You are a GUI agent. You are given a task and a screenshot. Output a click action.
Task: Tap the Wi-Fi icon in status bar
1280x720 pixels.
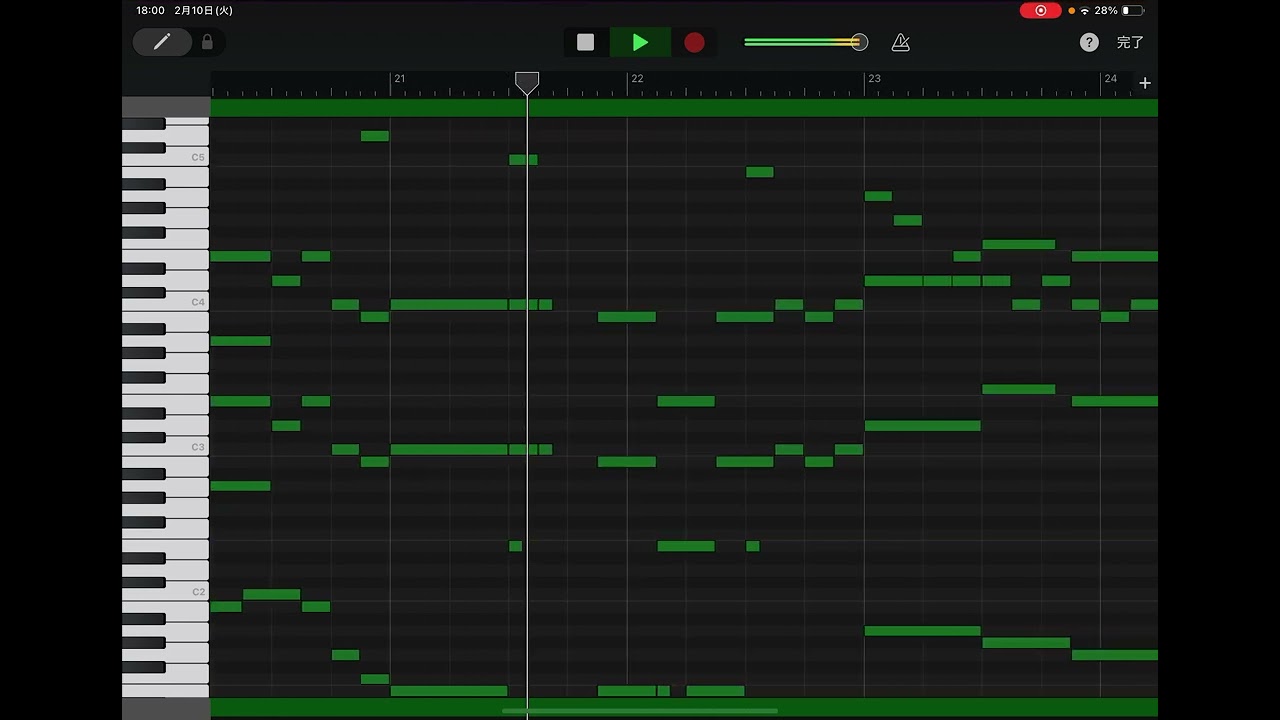click(1085, 10)
